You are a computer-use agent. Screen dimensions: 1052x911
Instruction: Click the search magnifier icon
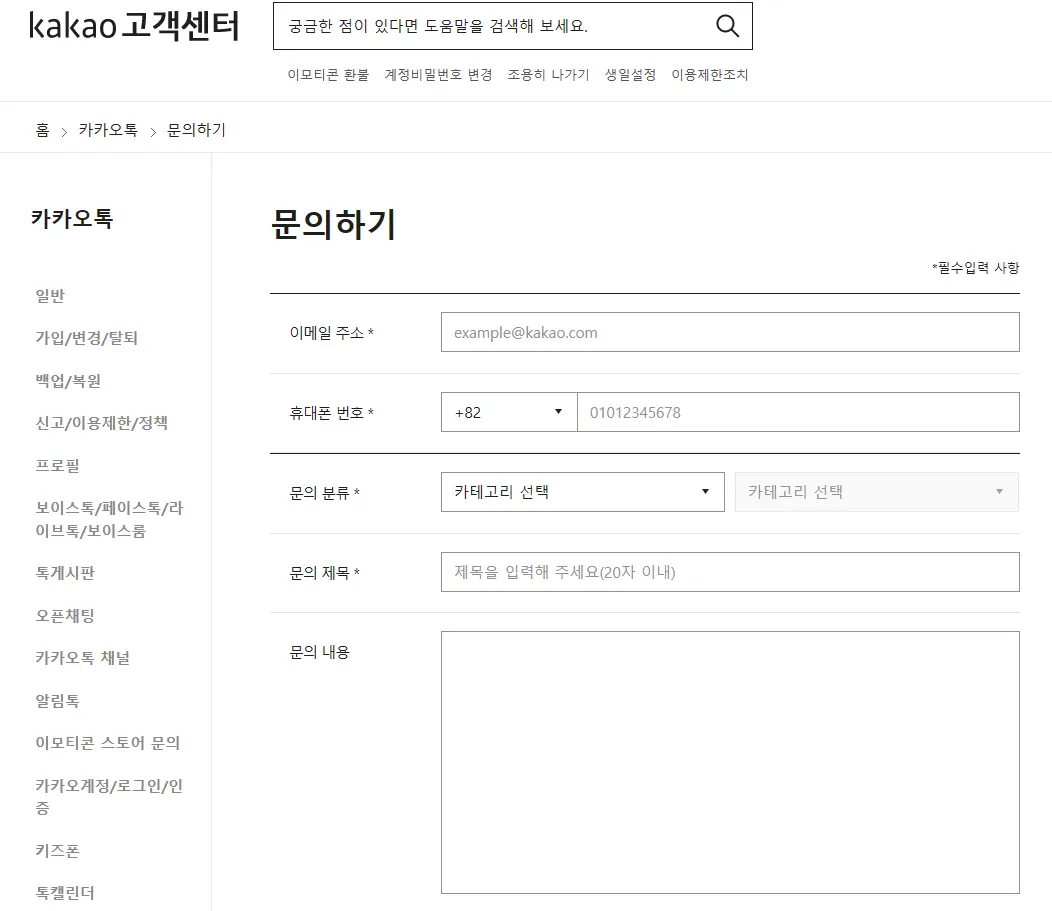[x=727, y=26]
